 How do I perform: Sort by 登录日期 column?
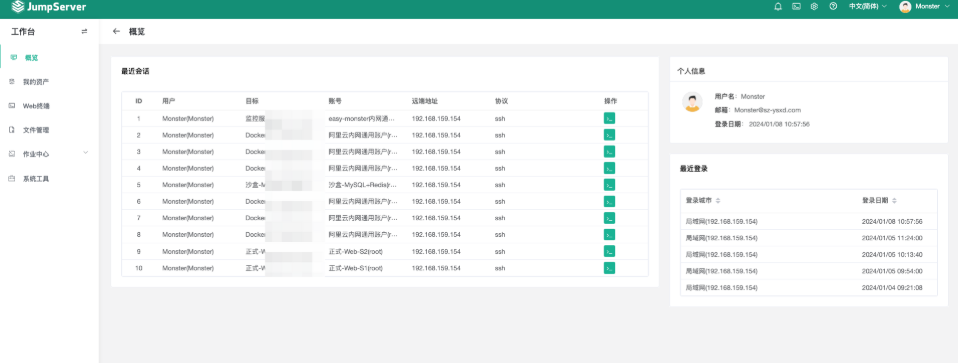coord(879,200)
